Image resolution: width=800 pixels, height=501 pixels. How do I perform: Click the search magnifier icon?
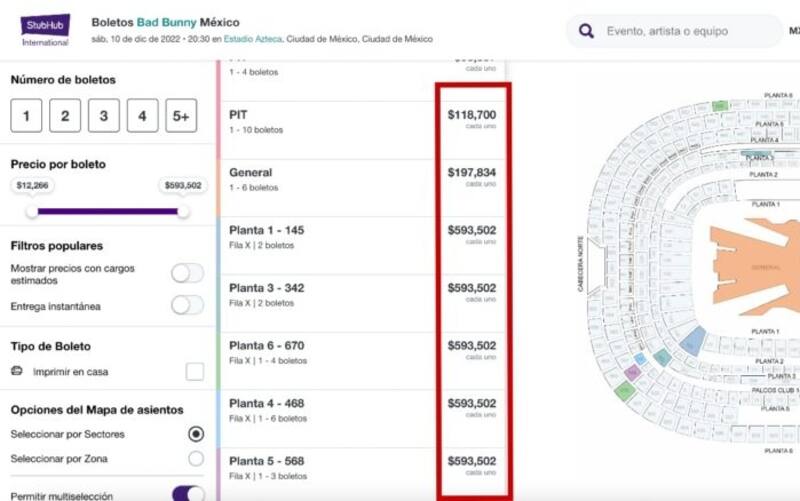pyautogui.click(x=587, y=31)
